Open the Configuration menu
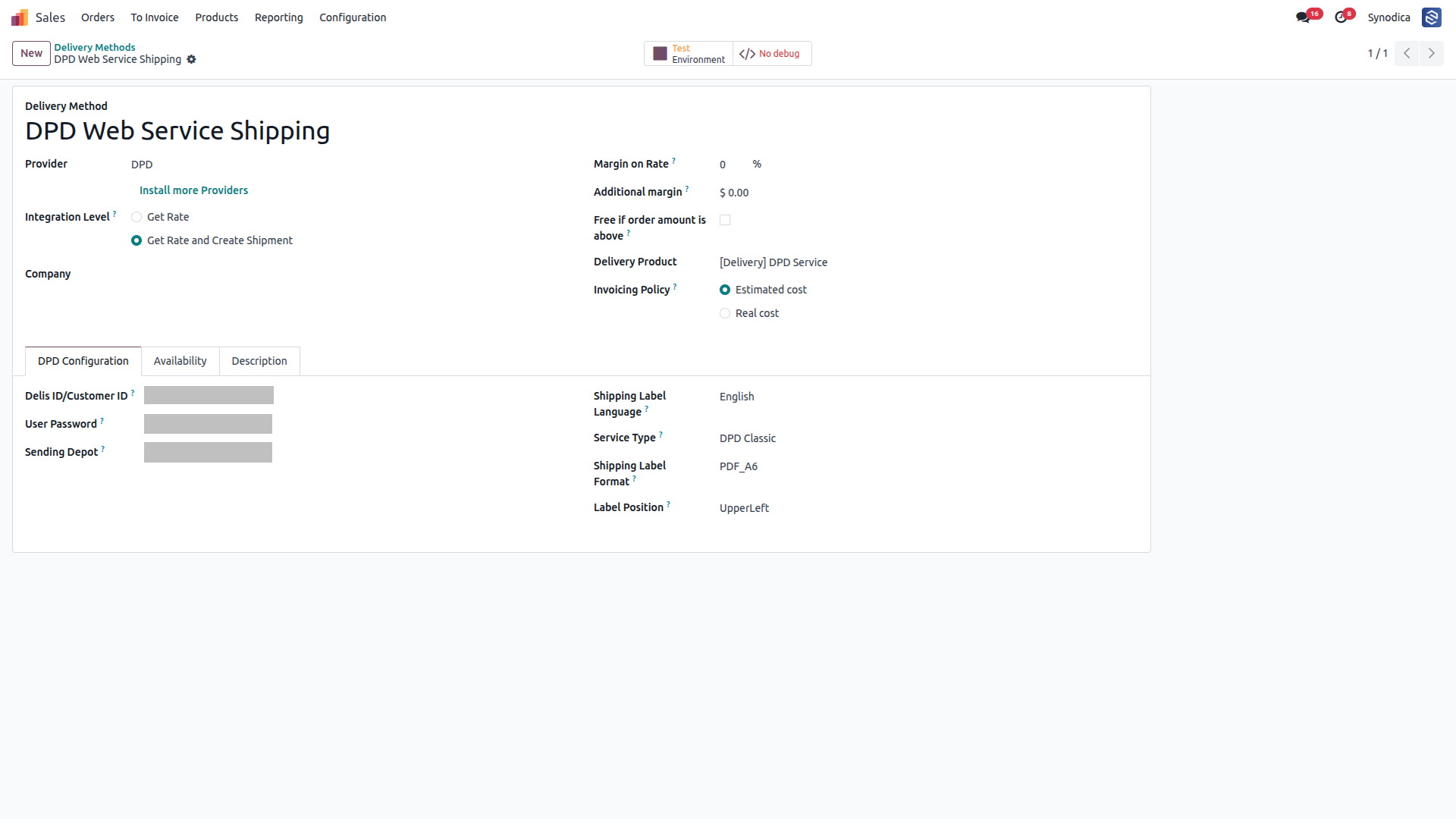Viewport: 1456px width, 819px height. click(353, 17)
